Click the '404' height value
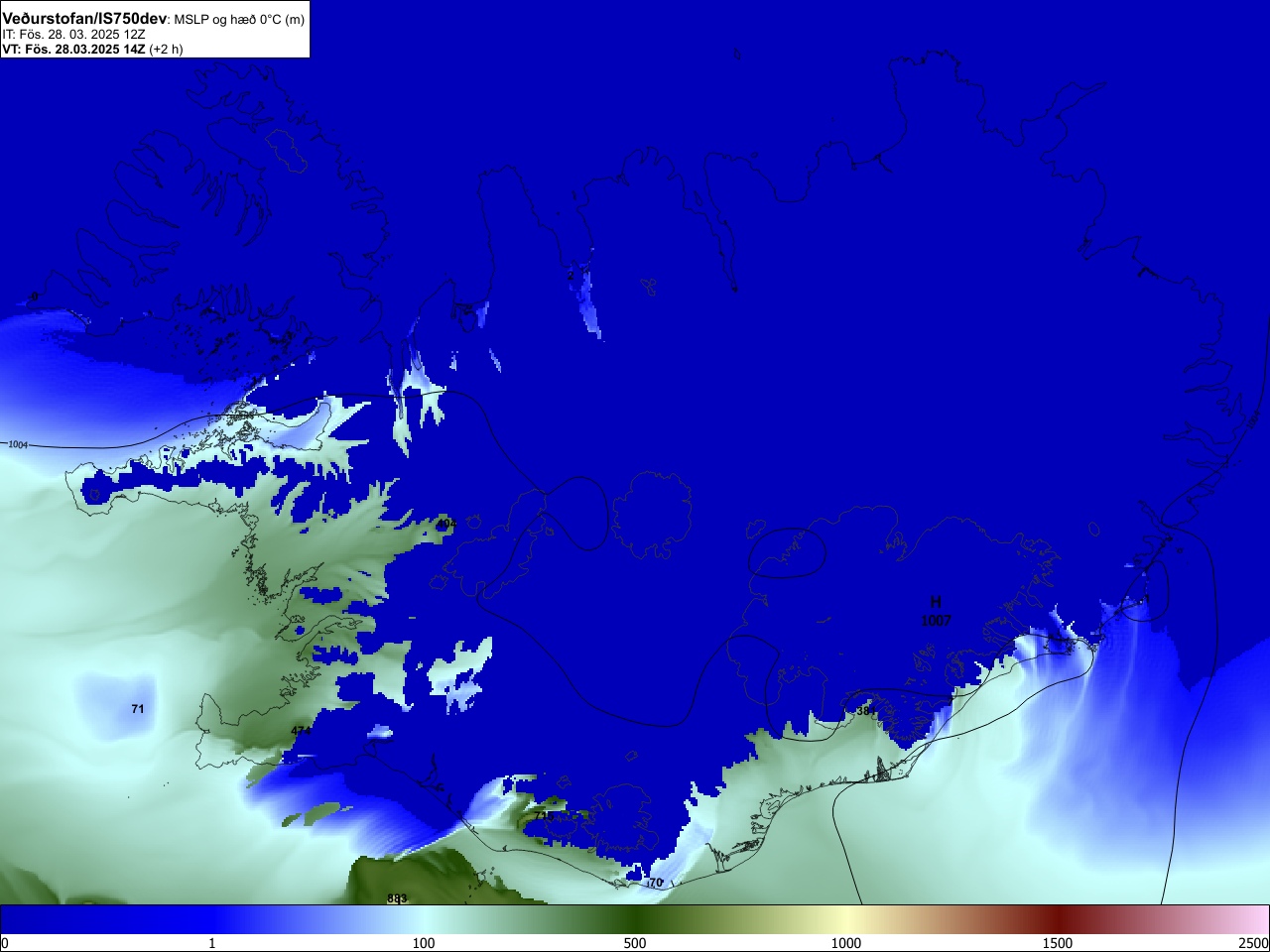1270x952 pixels. [447, 524]
